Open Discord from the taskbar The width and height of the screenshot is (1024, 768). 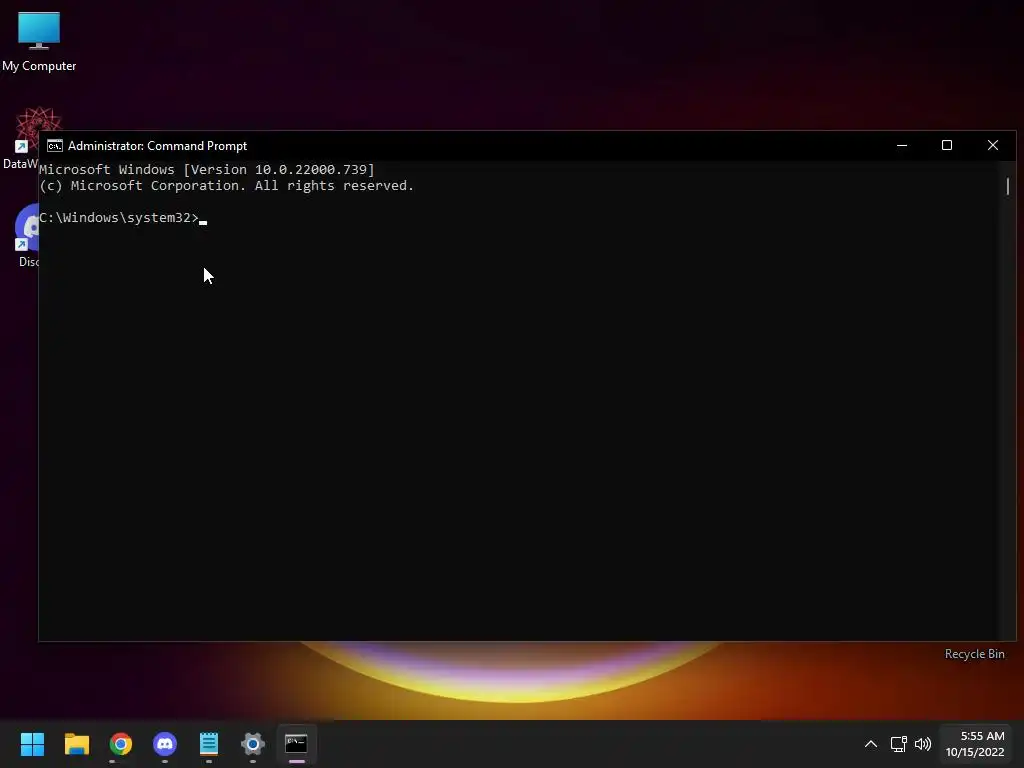[x=165, y=743]
